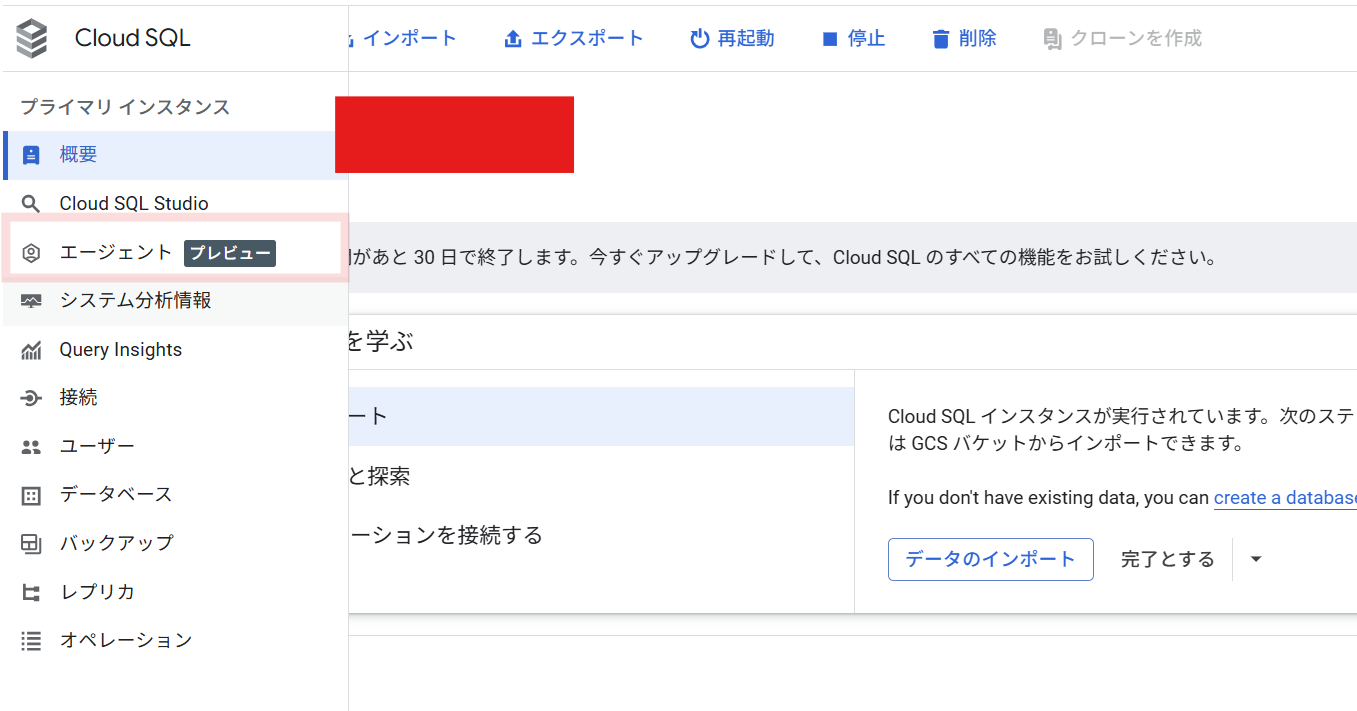Click the Query Insights chart icon
This screenshot has width=1357, height=711.
[x=31, y=349]
